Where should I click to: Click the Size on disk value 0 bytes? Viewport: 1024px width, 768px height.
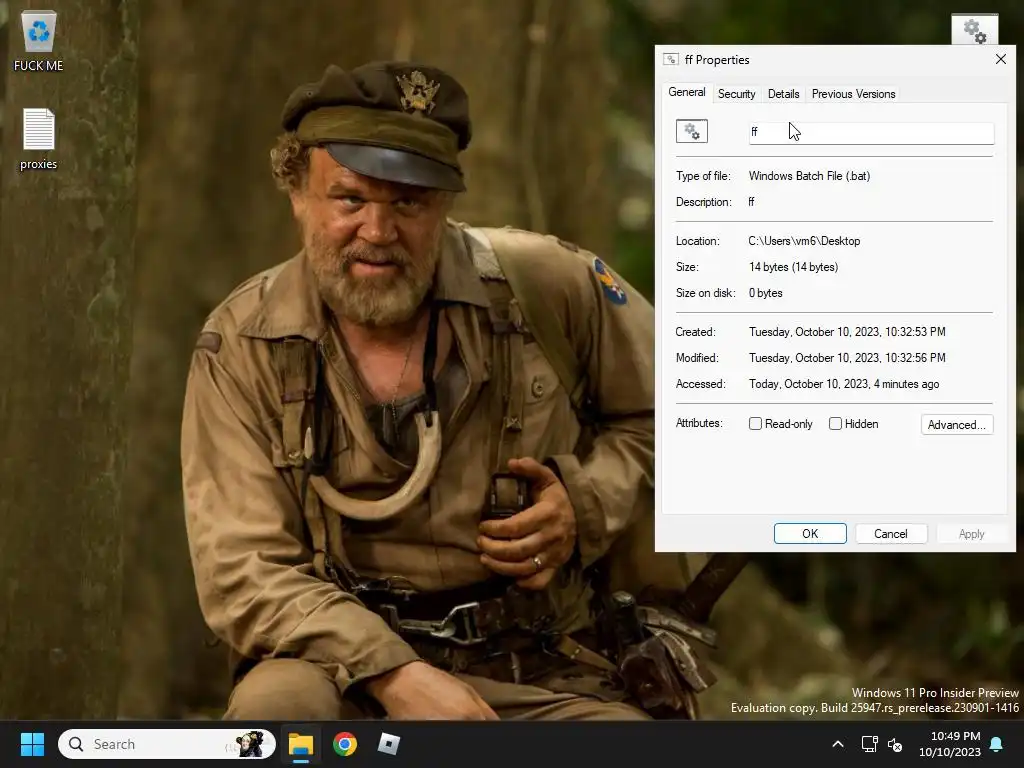click(x=765, y=293)
